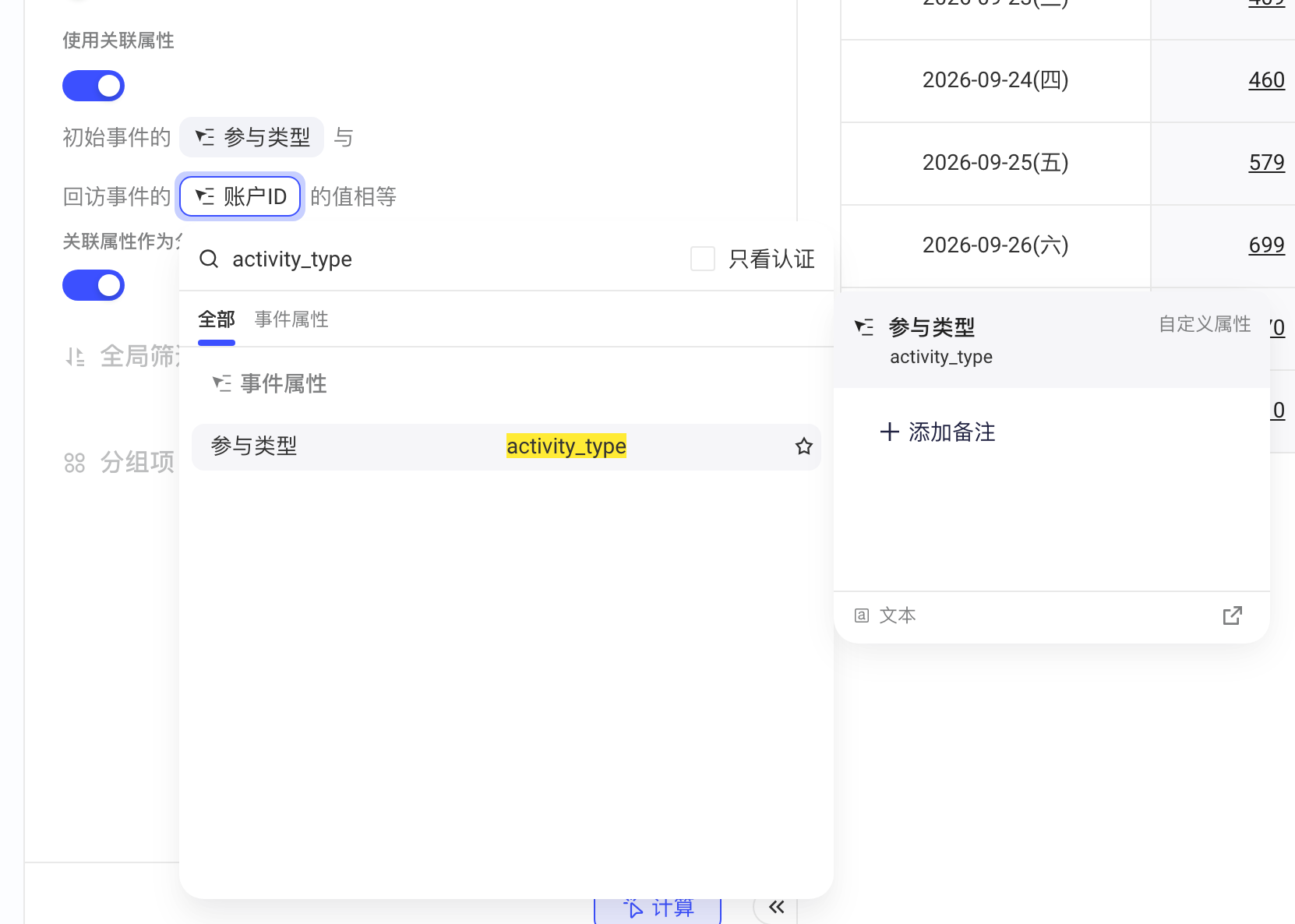Disable the 使用关联属性 toggle

(x=94, y=86)
